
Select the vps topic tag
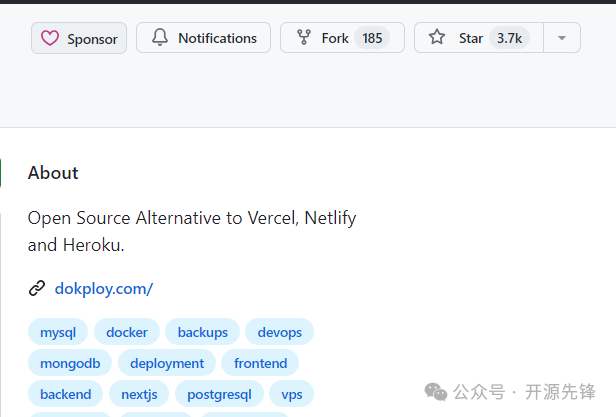click(292, 393)
